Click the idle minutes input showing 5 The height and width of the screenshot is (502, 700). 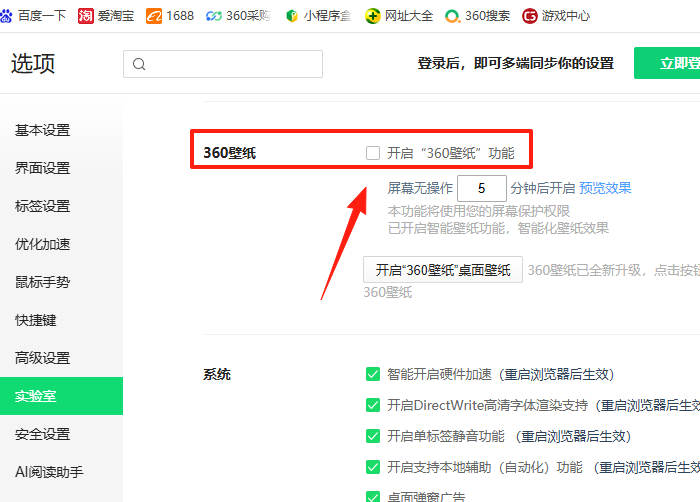[482, 188]
